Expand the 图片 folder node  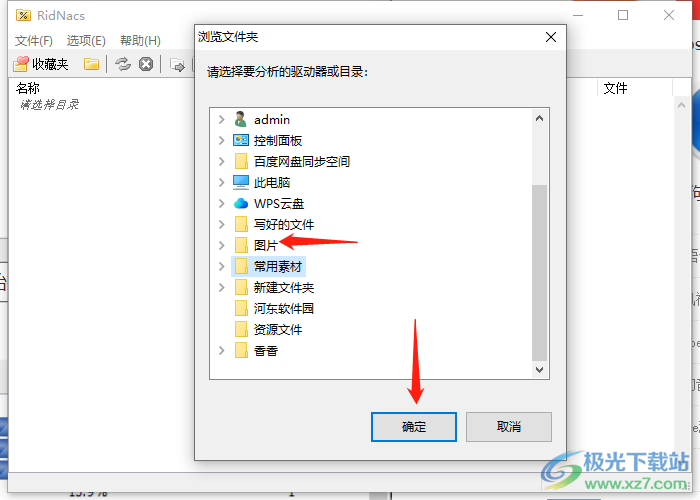tap(221, 245)
